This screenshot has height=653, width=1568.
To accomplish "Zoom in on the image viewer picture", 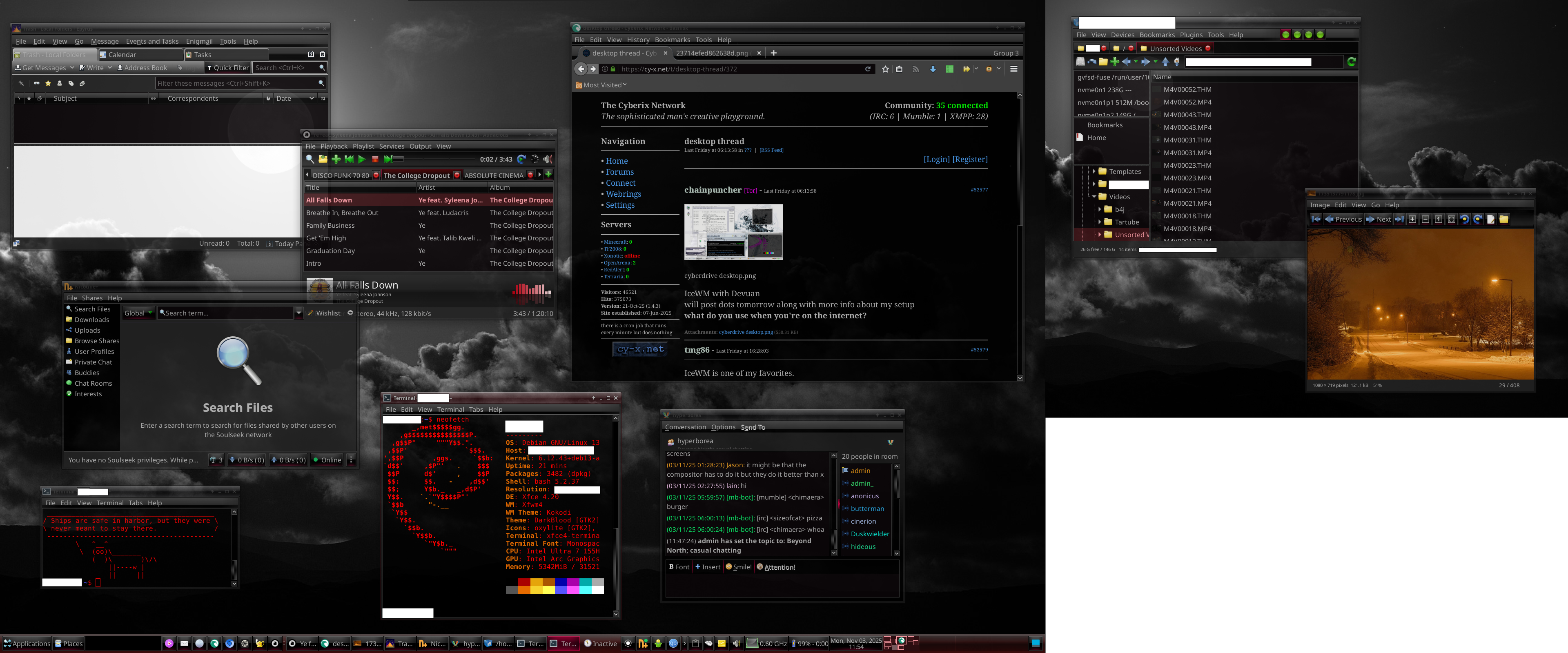I will click(1412, 219).
